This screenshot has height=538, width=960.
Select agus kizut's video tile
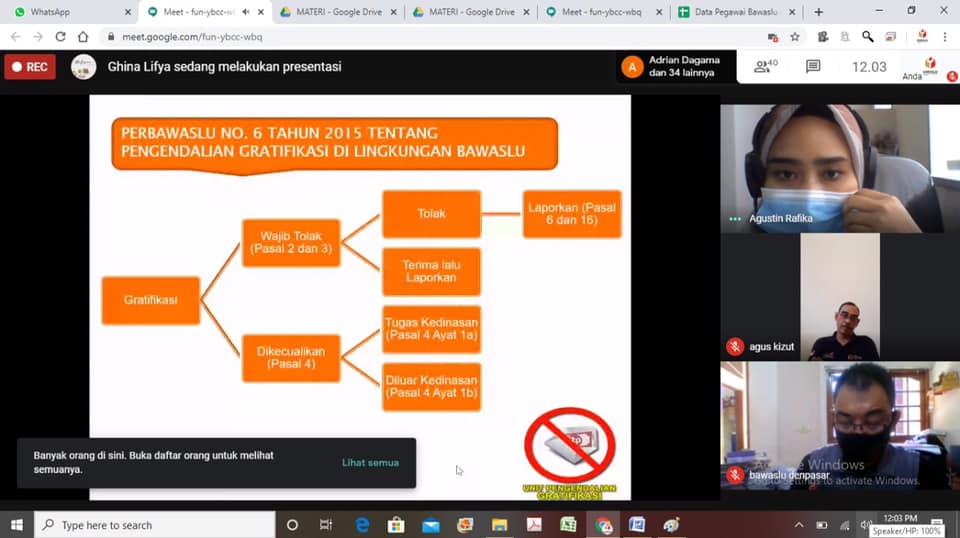pos(840,297)
